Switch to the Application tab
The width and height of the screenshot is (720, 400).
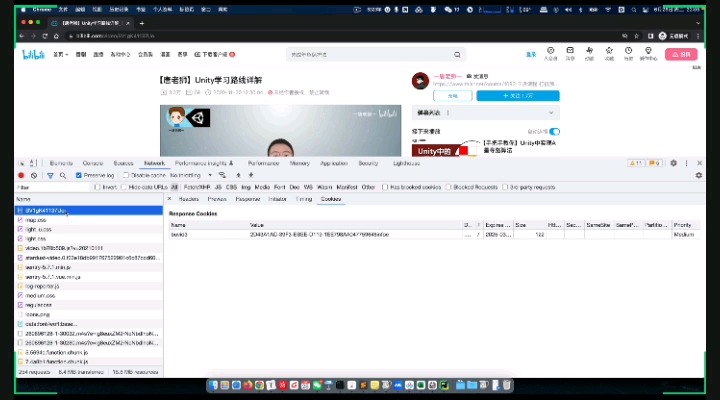pyautogui.click(x=334, y=163)
